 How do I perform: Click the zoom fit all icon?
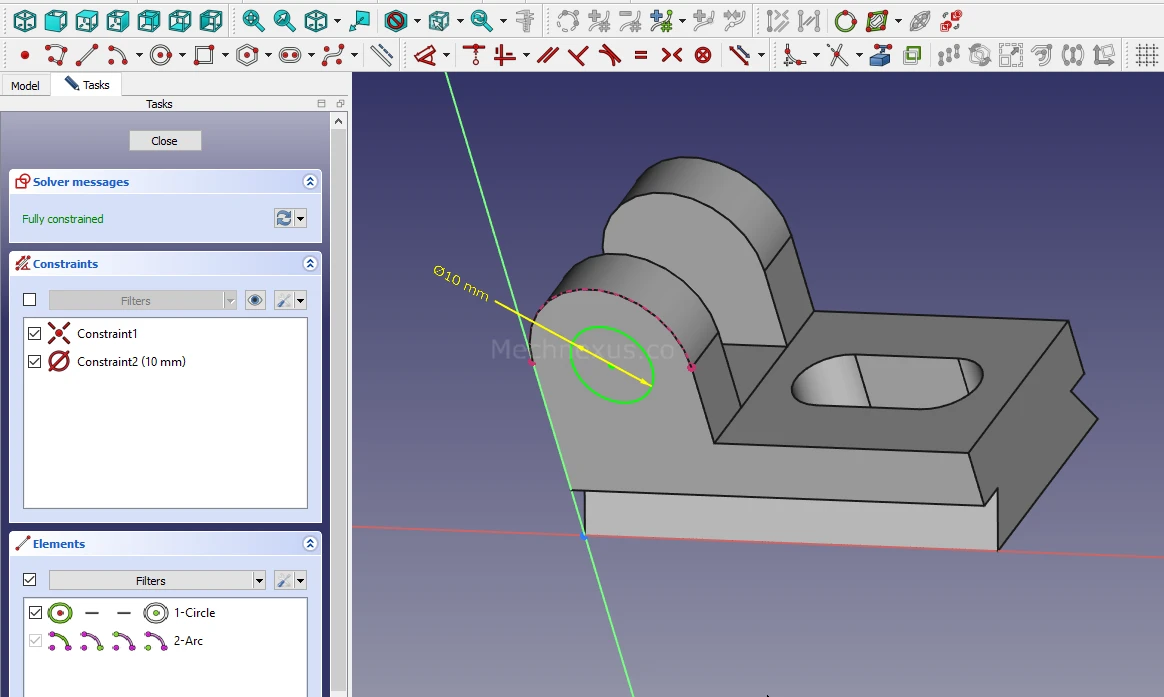254,20
